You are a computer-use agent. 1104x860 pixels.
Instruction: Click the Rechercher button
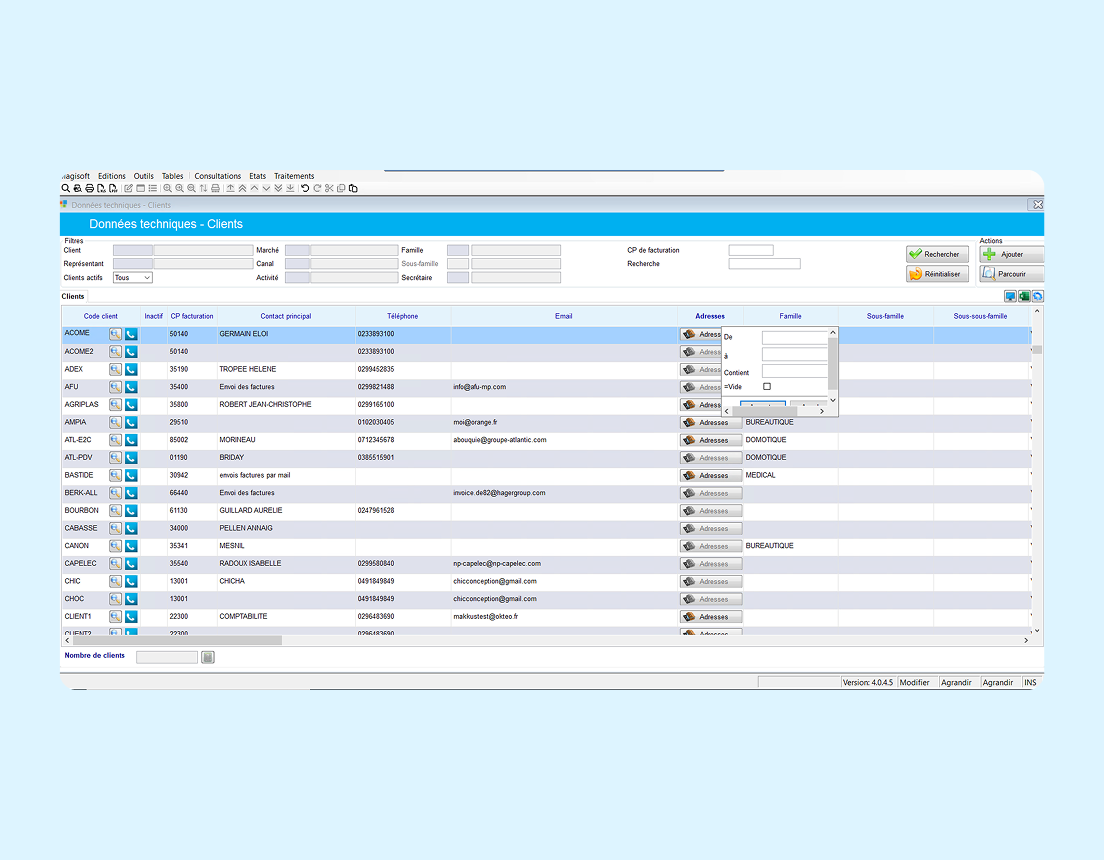tap(937, 254)
